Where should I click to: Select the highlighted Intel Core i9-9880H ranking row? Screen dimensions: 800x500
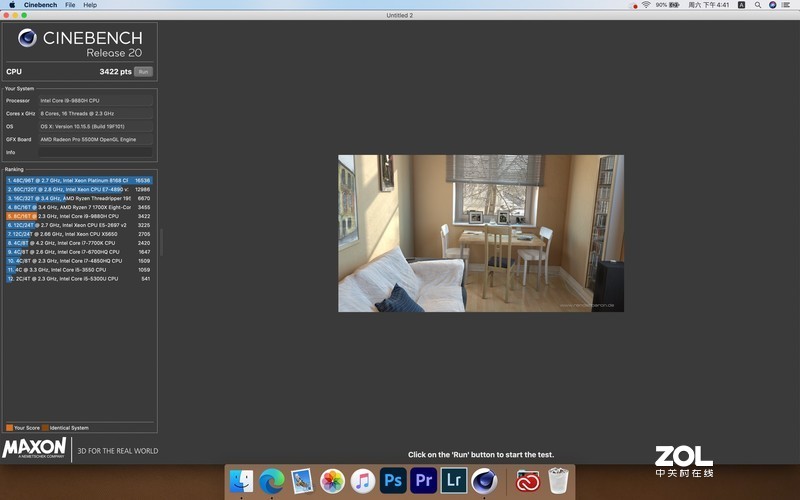coord(78,216)
